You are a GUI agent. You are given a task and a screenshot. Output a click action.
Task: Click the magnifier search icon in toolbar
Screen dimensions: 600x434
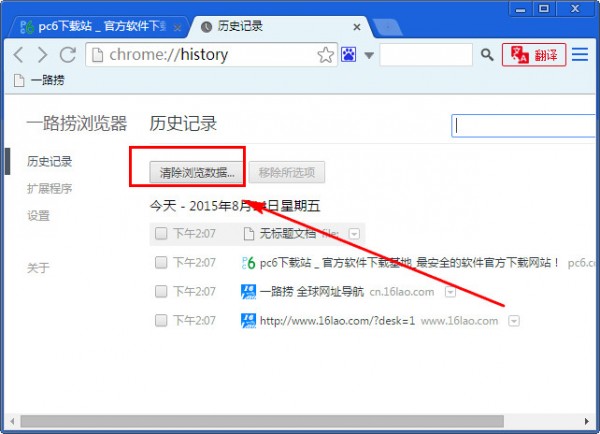tap(487, 55)
